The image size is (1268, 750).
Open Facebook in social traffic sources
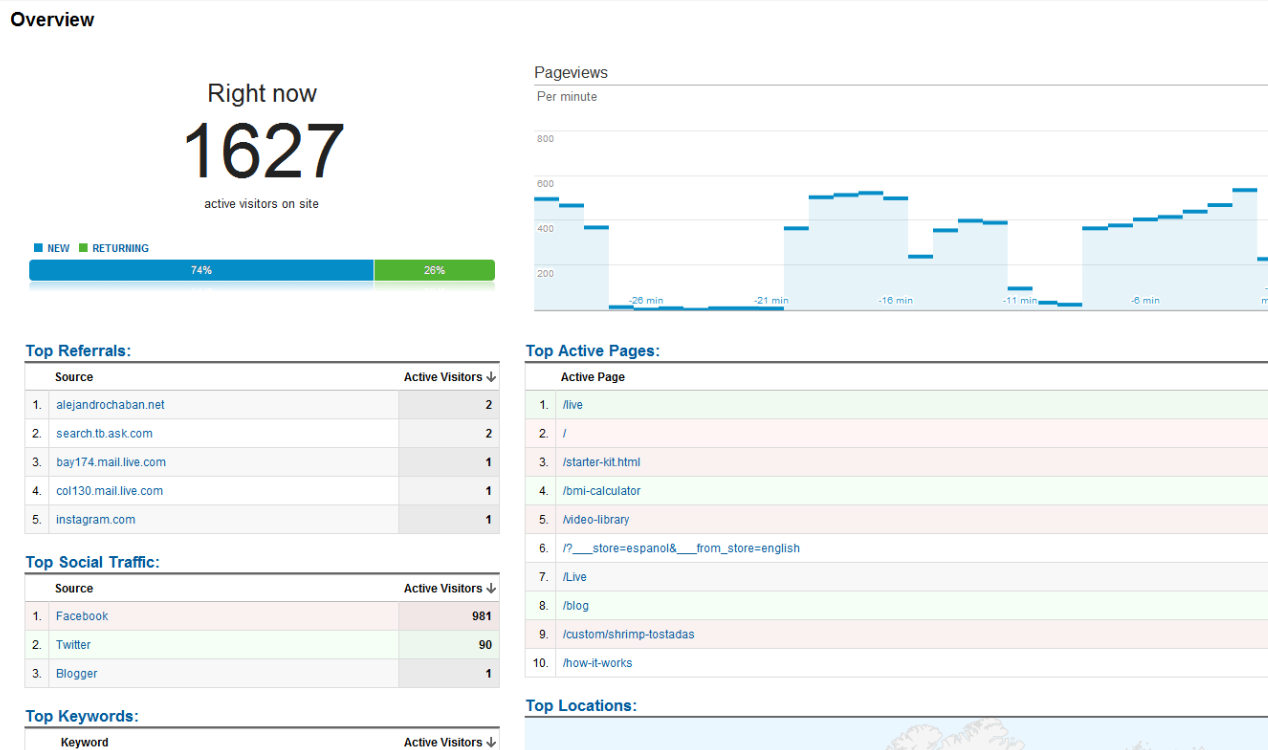point(82,616)
